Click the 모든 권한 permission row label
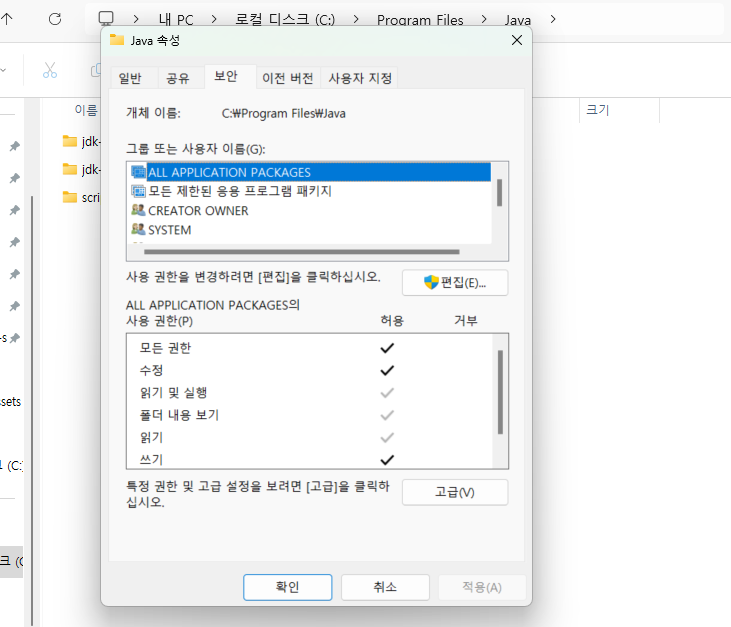This screenshot has width=731, height=627. click(x=166, y=348)
